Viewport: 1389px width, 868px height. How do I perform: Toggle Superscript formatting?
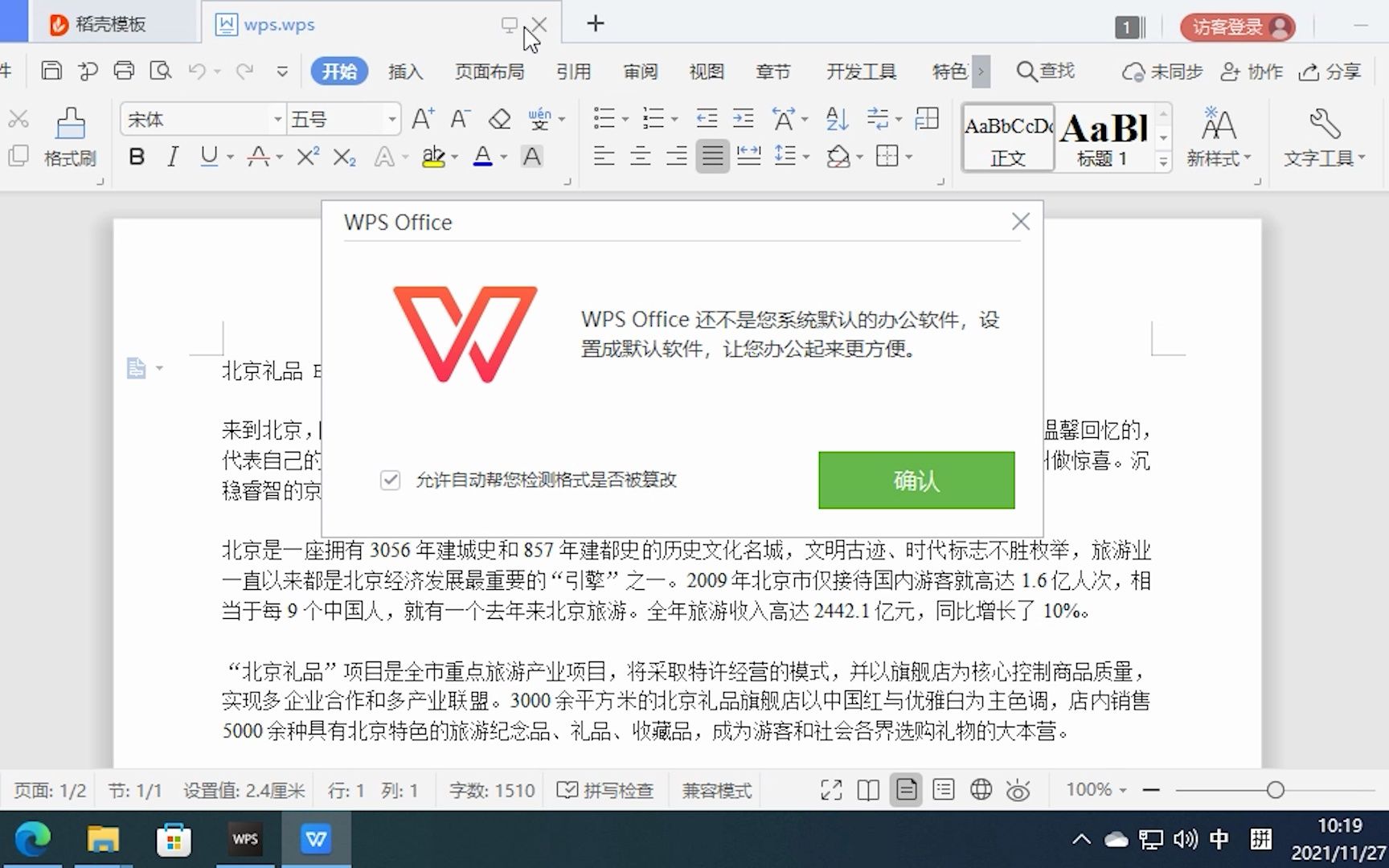click(307, 157)
